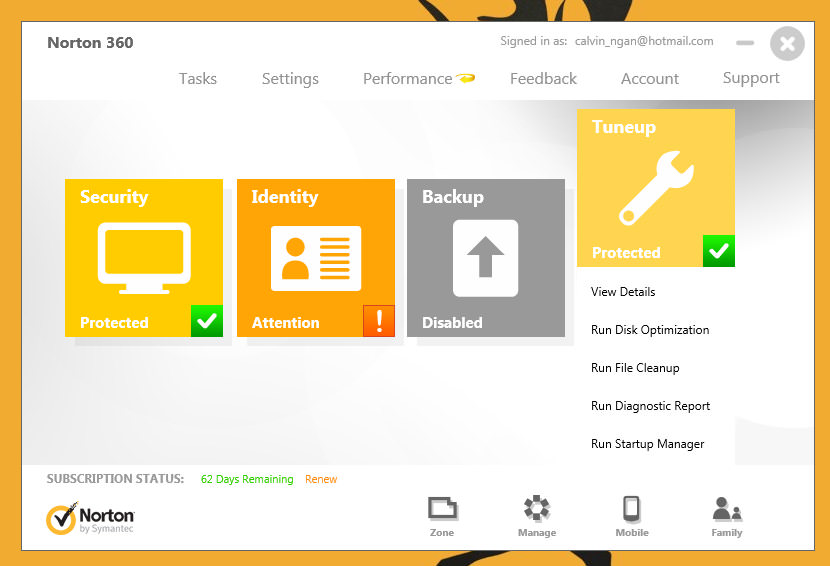This screenshot has height=566, width=830.
Task: Click the Backup upload arrow icon
Action: (x=485, y=258)
